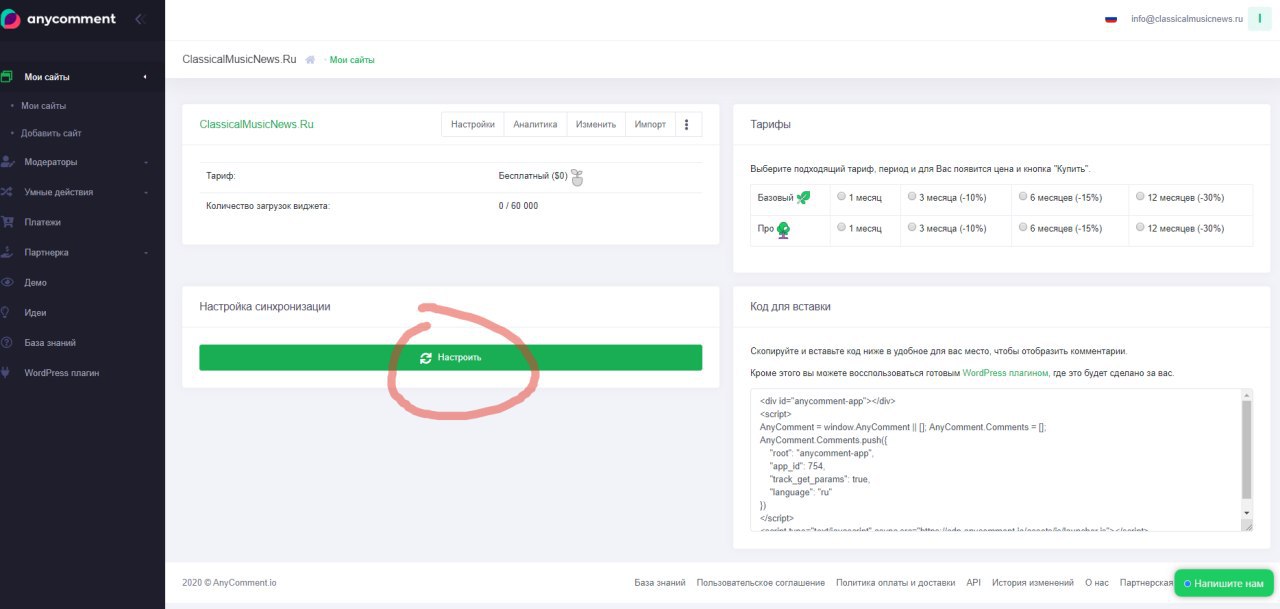This screenshot has width=1280, height=609.
Task: Click the code box scroll-down arrow
Action: point(1246,513)
